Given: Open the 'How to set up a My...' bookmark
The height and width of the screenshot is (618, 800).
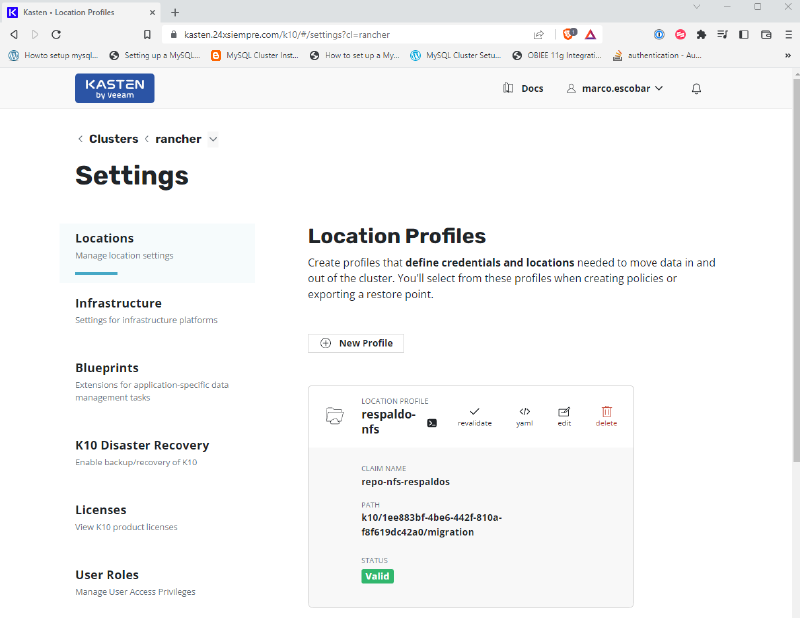Looking at the screenshot, I should click(355, 55).
